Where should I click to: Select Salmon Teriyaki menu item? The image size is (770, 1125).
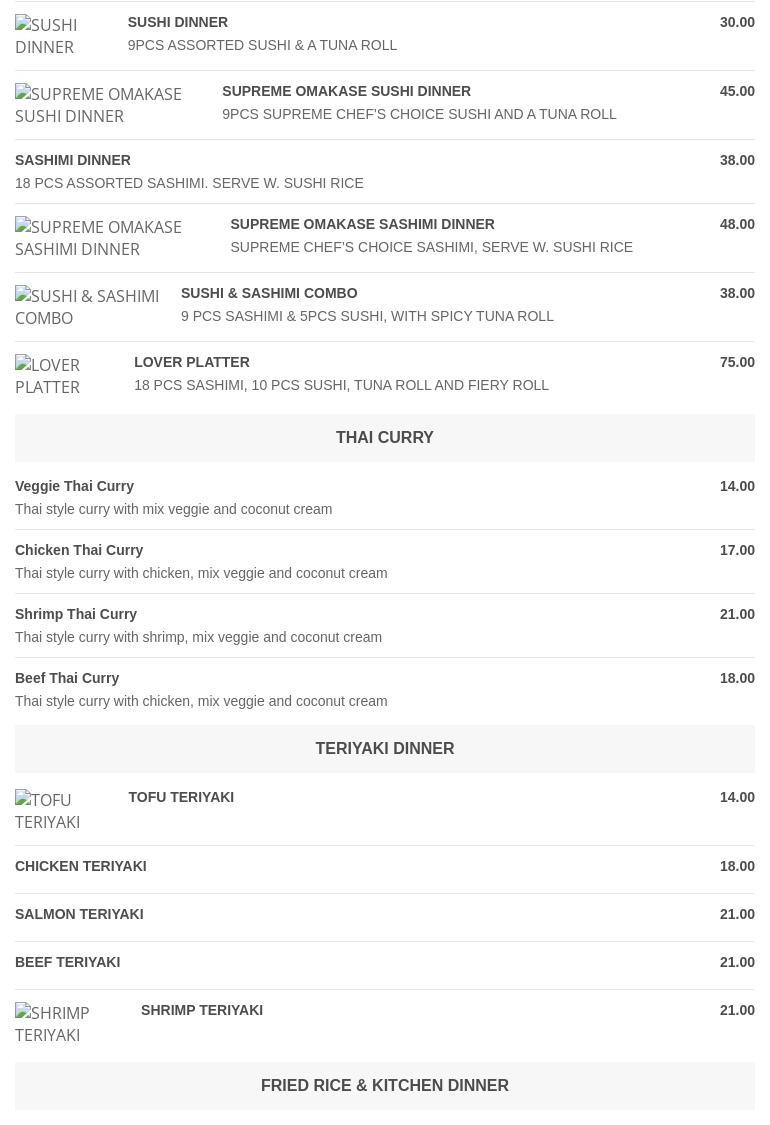[x=79, y=914]
